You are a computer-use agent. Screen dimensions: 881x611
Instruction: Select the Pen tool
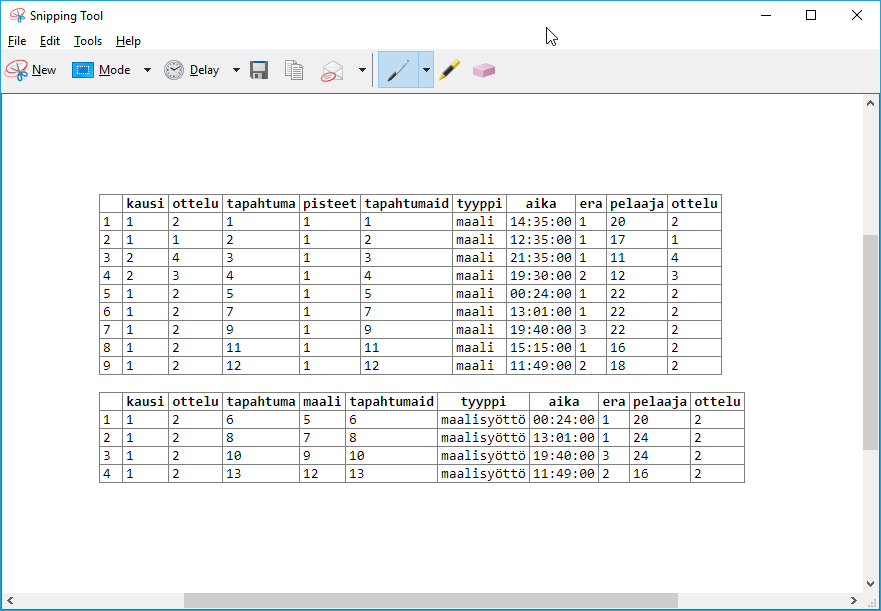point(398,70)
